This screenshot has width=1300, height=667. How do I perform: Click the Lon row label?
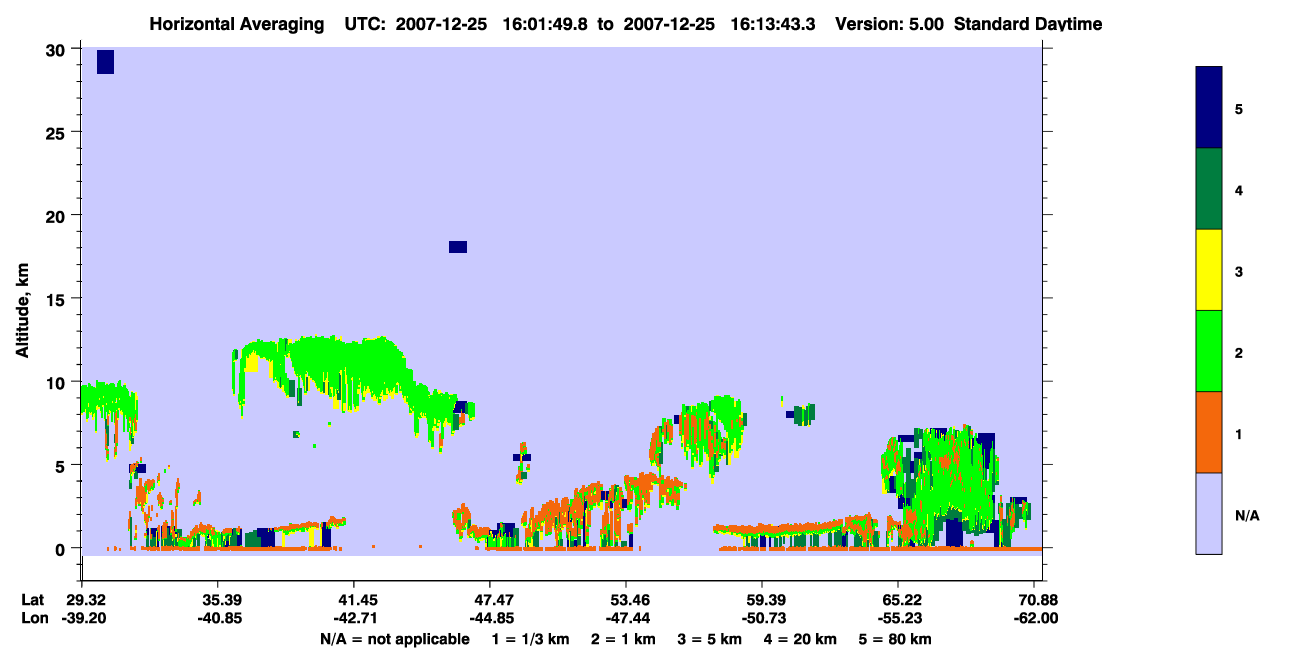[x=33, y=618]
